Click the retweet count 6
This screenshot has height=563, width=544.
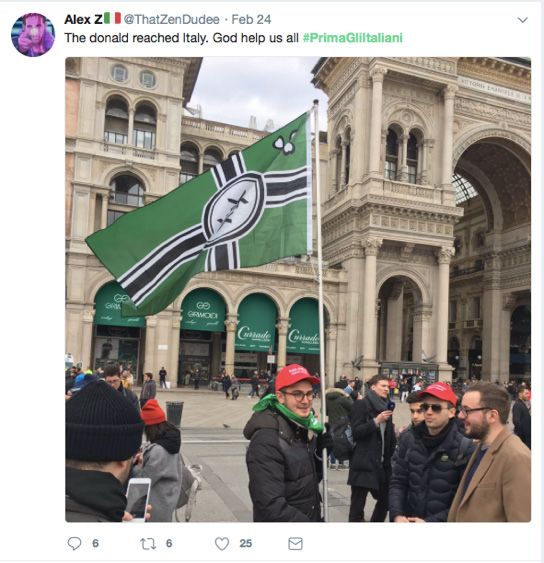click(169, 543)
